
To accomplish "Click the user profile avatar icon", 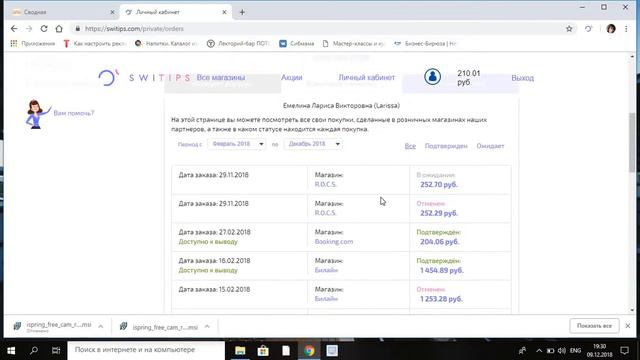I will [x=432, y=77].
